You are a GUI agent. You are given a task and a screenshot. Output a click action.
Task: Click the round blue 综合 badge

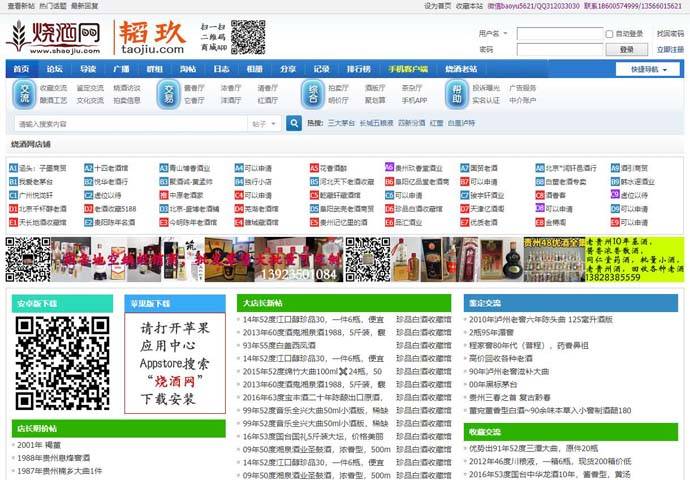coord(313,94)
